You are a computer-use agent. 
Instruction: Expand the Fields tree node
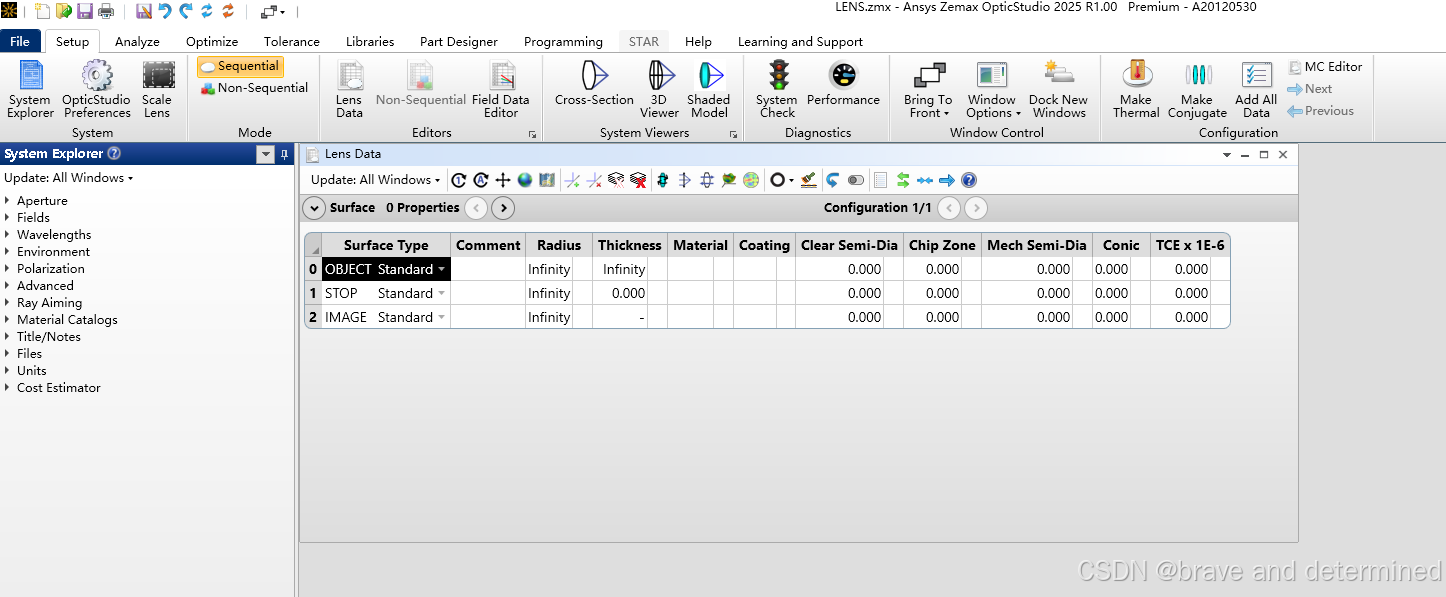tap(7, 218)
